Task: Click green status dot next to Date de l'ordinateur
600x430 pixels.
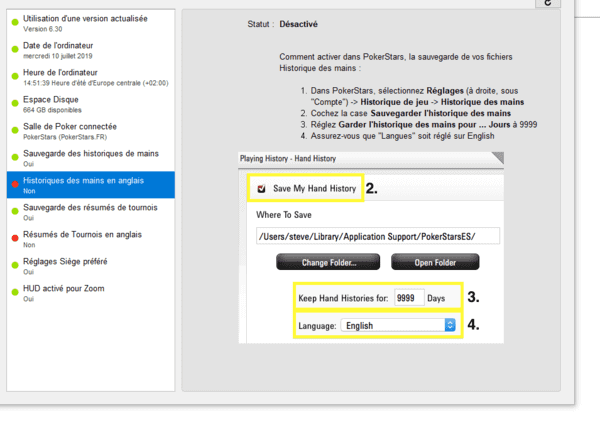Action: (15, 49)
